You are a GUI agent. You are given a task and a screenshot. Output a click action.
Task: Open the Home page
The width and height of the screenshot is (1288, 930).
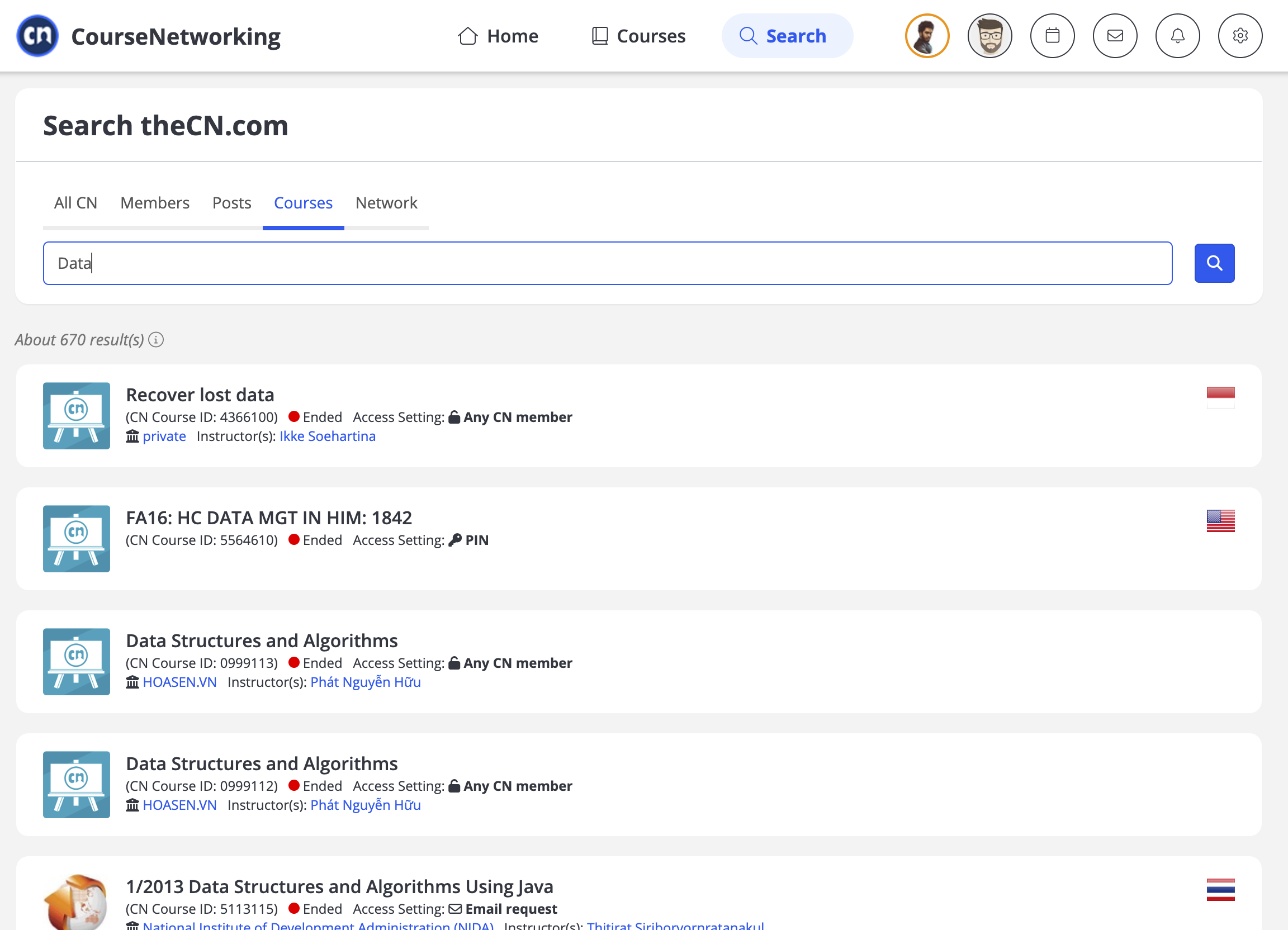[498, 36]
